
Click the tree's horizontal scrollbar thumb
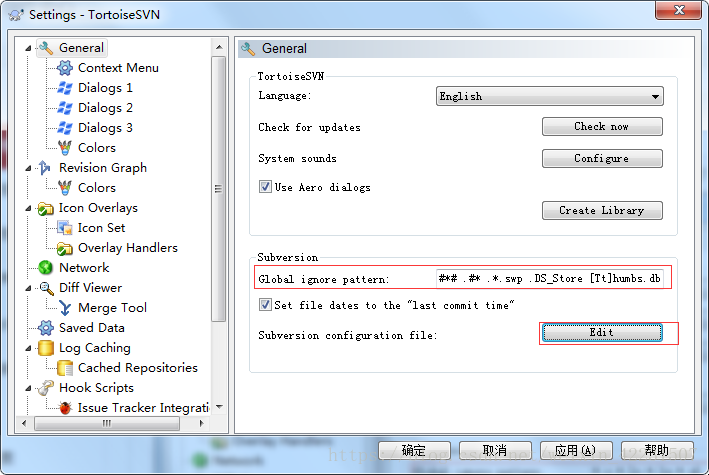(x=107, y=423)
